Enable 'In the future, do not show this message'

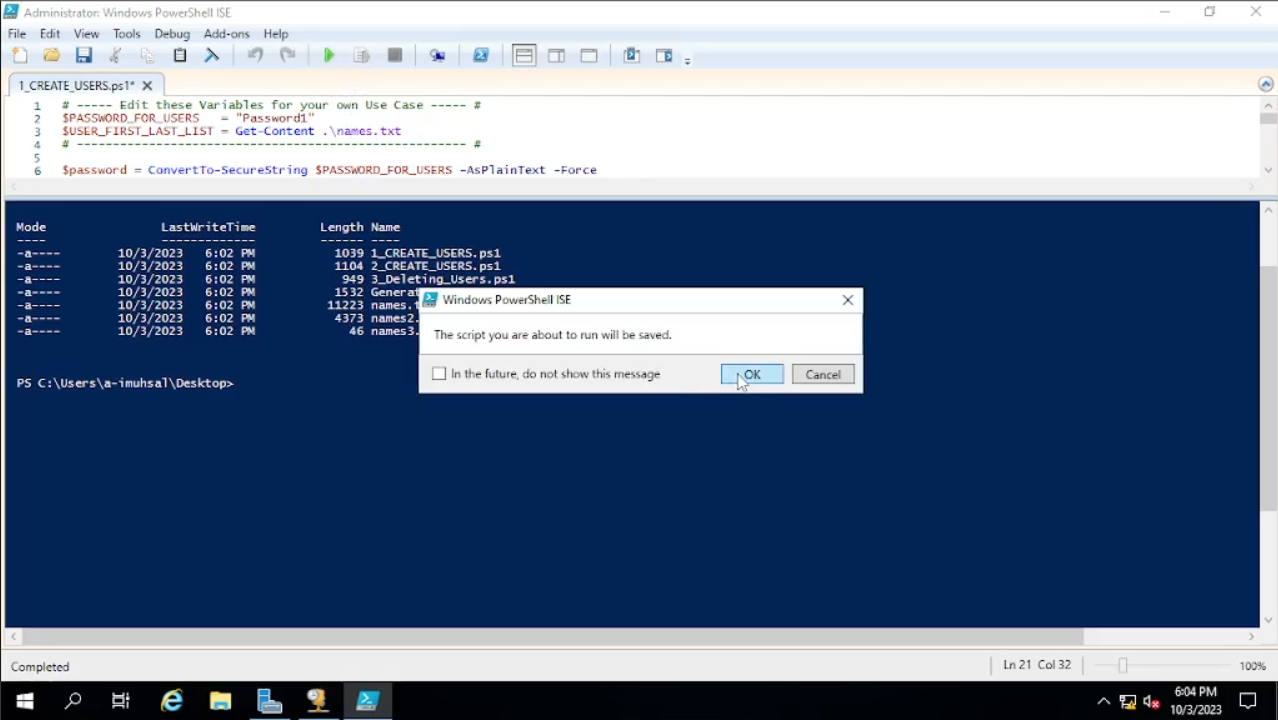(x=439, y=374)
